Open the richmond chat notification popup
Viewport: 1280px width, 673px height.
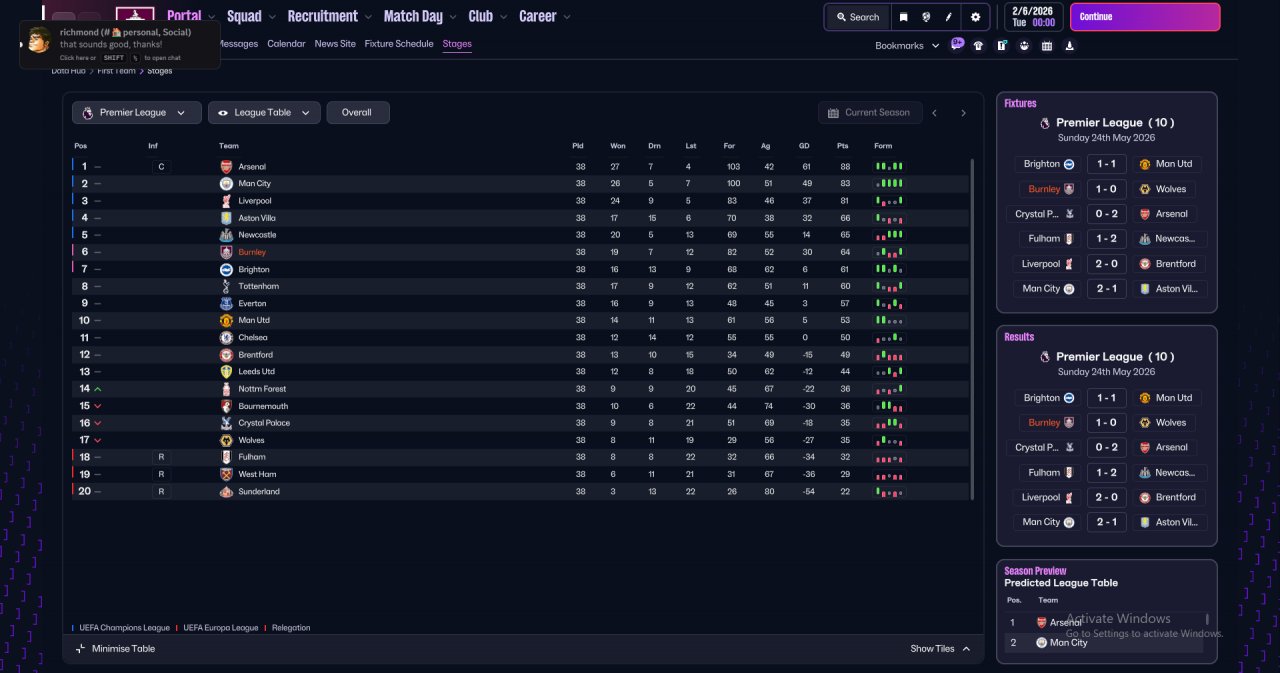[x=120, y=45]
